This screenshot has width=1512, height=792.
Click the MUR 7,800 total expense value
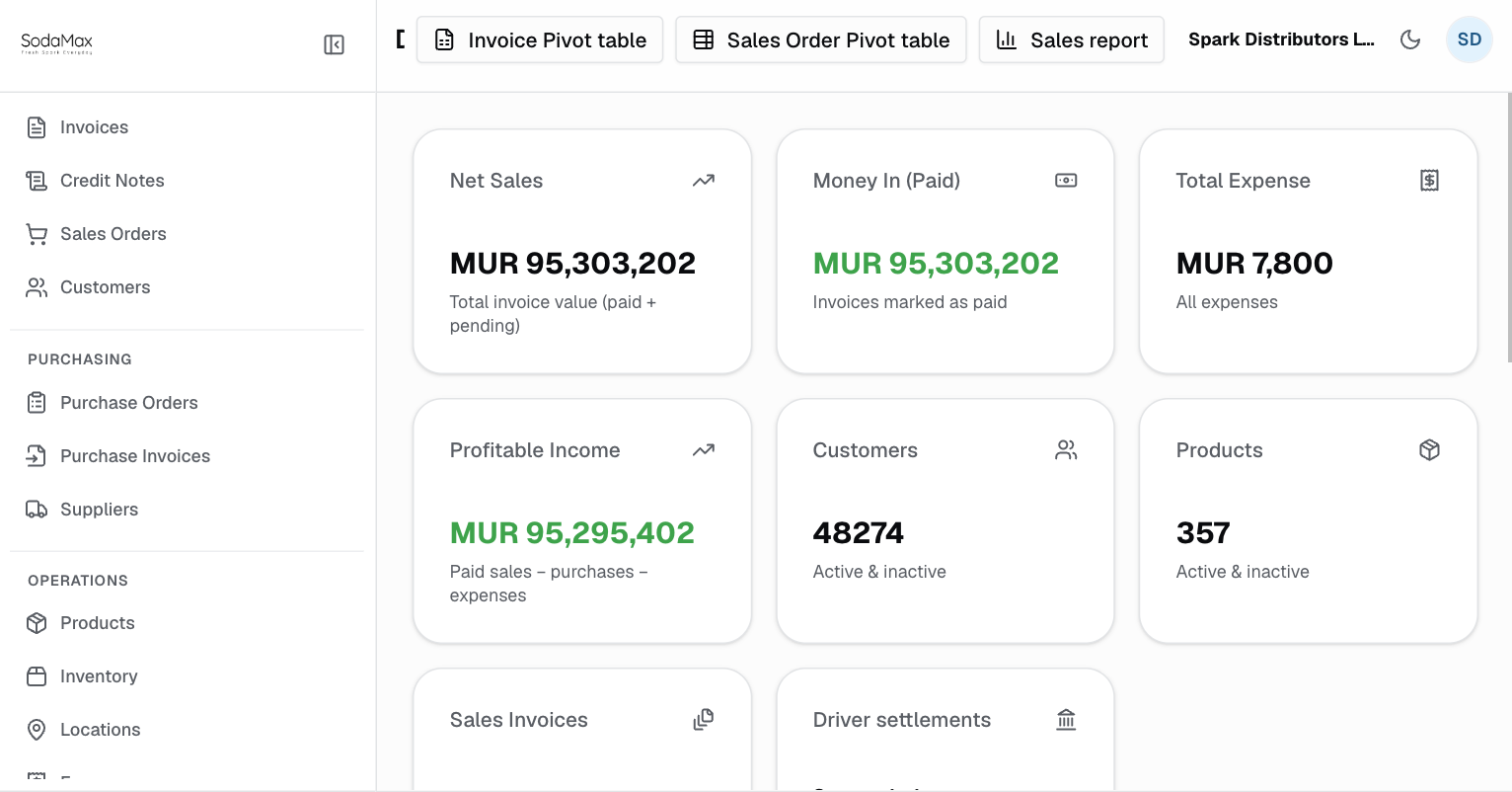(x=1254, y=264)
